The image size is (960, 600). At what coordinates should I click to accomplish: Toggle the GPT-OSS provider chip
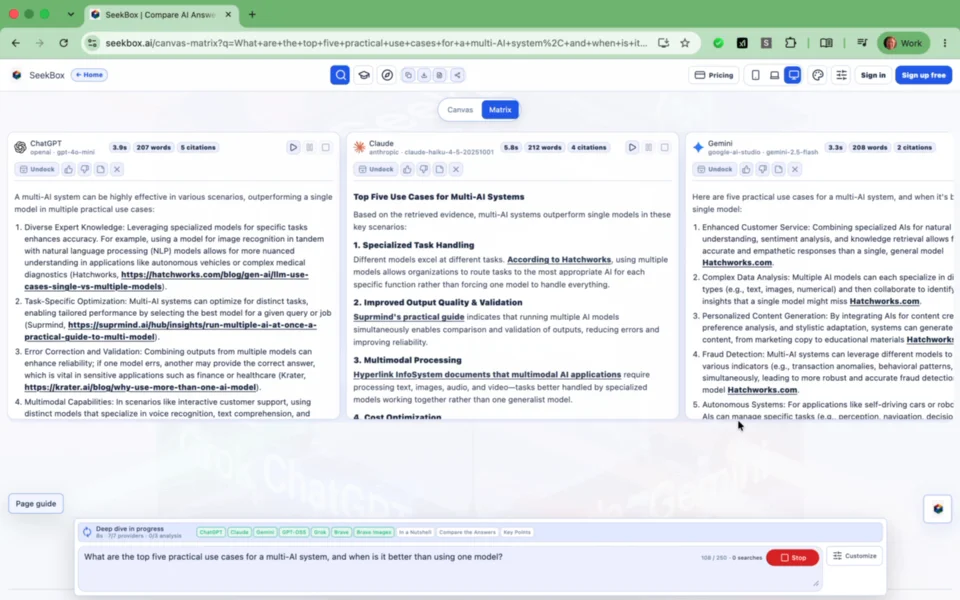coord(294,532)
